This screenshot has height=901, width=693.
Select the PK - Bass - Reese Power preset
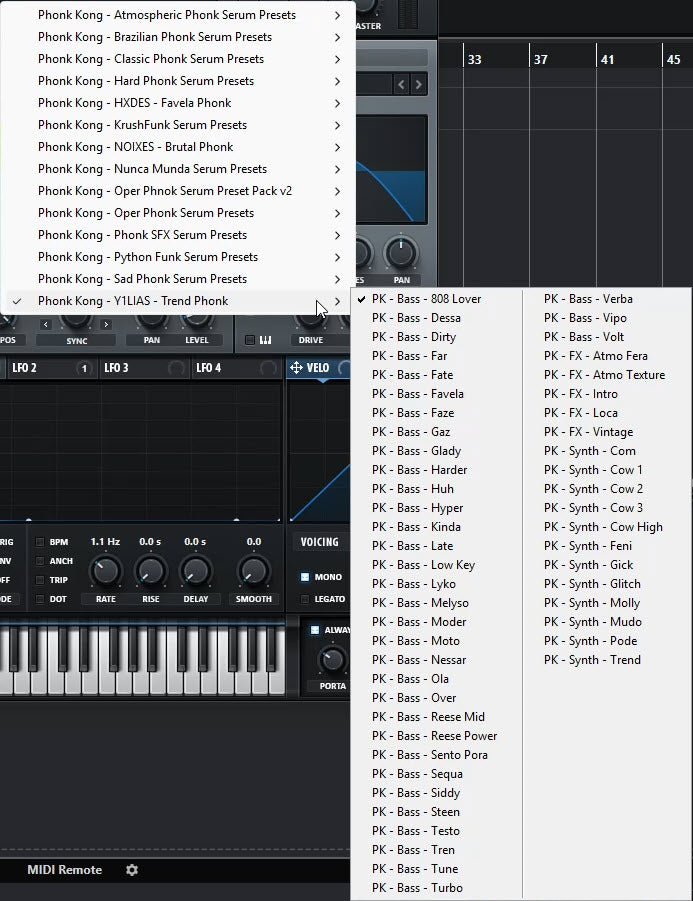[434, 736]
